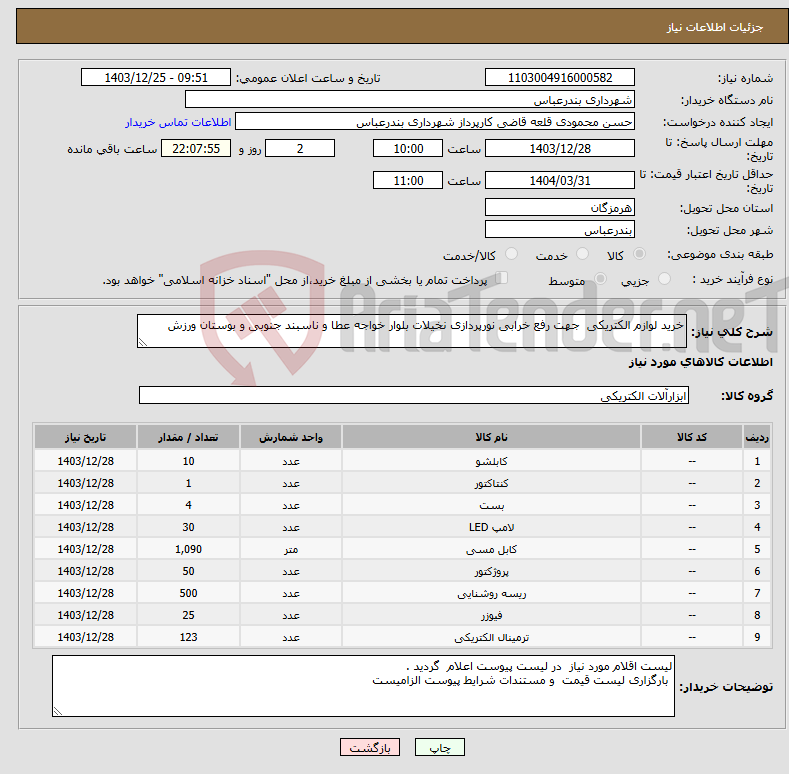Click the جزئیات اطلاعات نیاز page header
789x774 pixels.
715,27
